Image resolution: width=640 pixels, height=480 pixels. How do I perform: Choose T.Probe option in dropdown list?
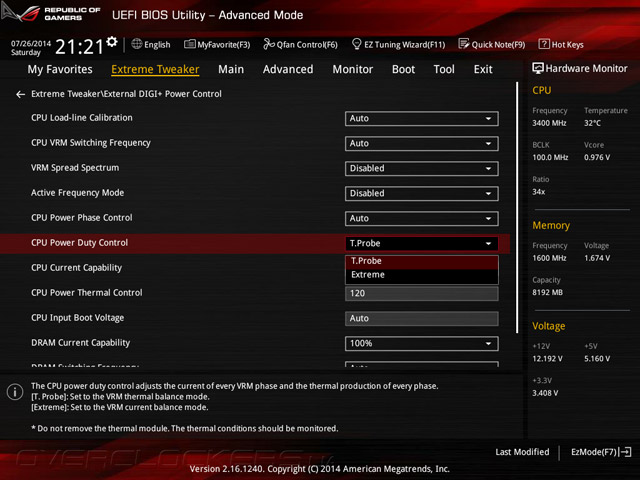coord(422,261)
